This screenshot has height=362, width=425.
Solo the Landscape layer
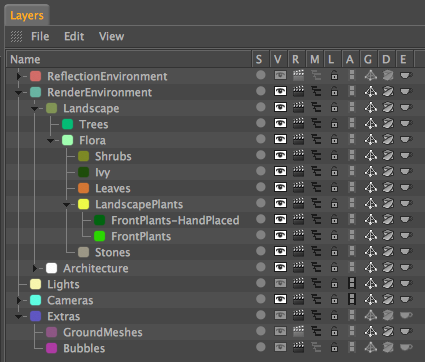pos(261,107)
